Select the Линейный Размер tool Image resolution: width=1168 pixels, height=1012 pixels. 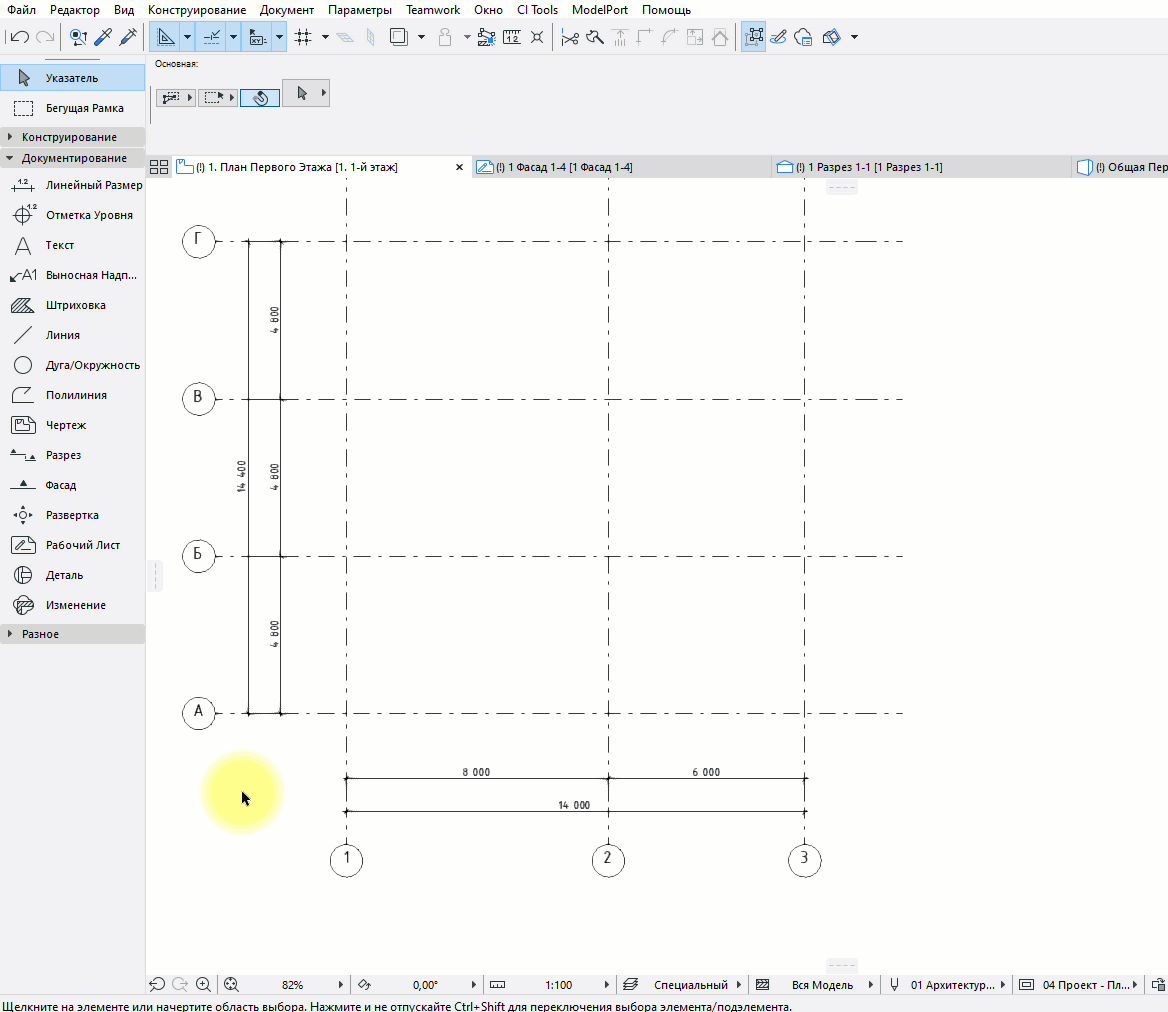tap(72, 185)
